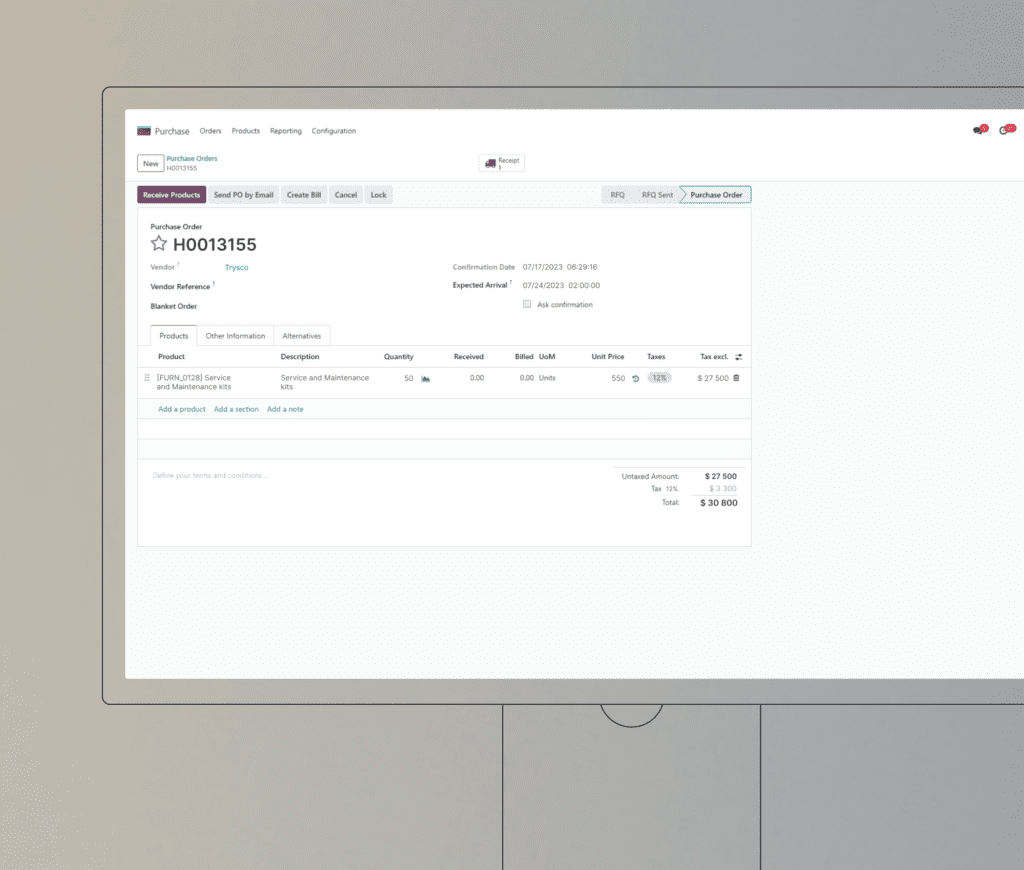Toggle the favorite star next to H0013155

tap(159, 244)
